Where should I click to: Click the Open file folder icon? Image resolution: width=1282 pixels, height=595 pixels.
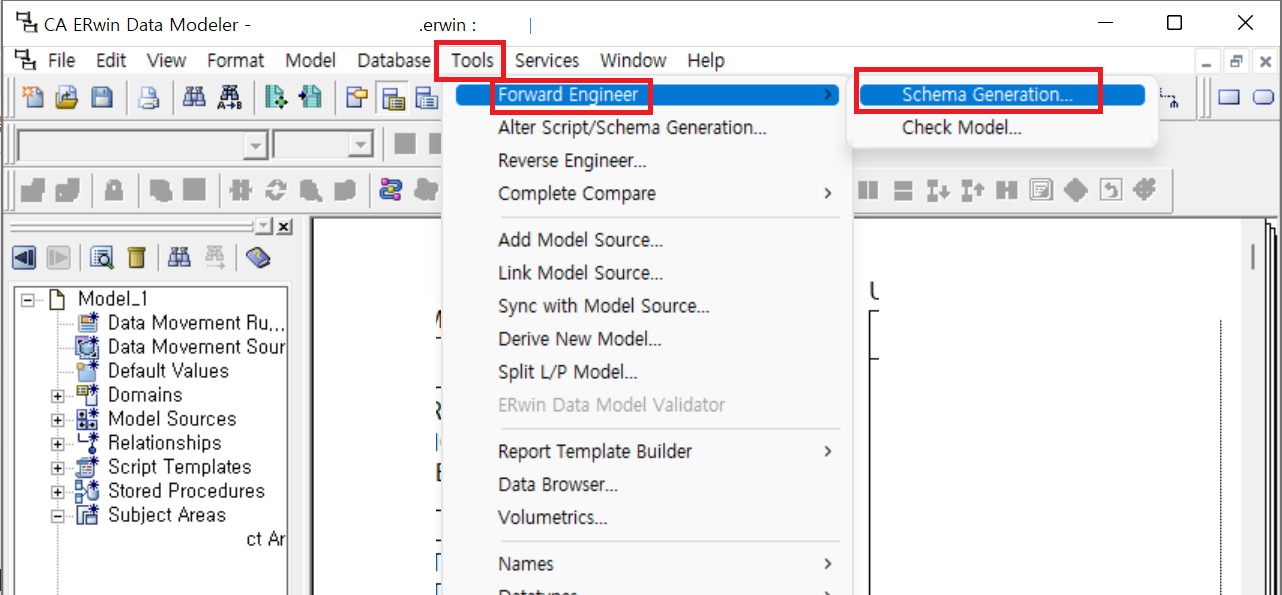[67, 97]
